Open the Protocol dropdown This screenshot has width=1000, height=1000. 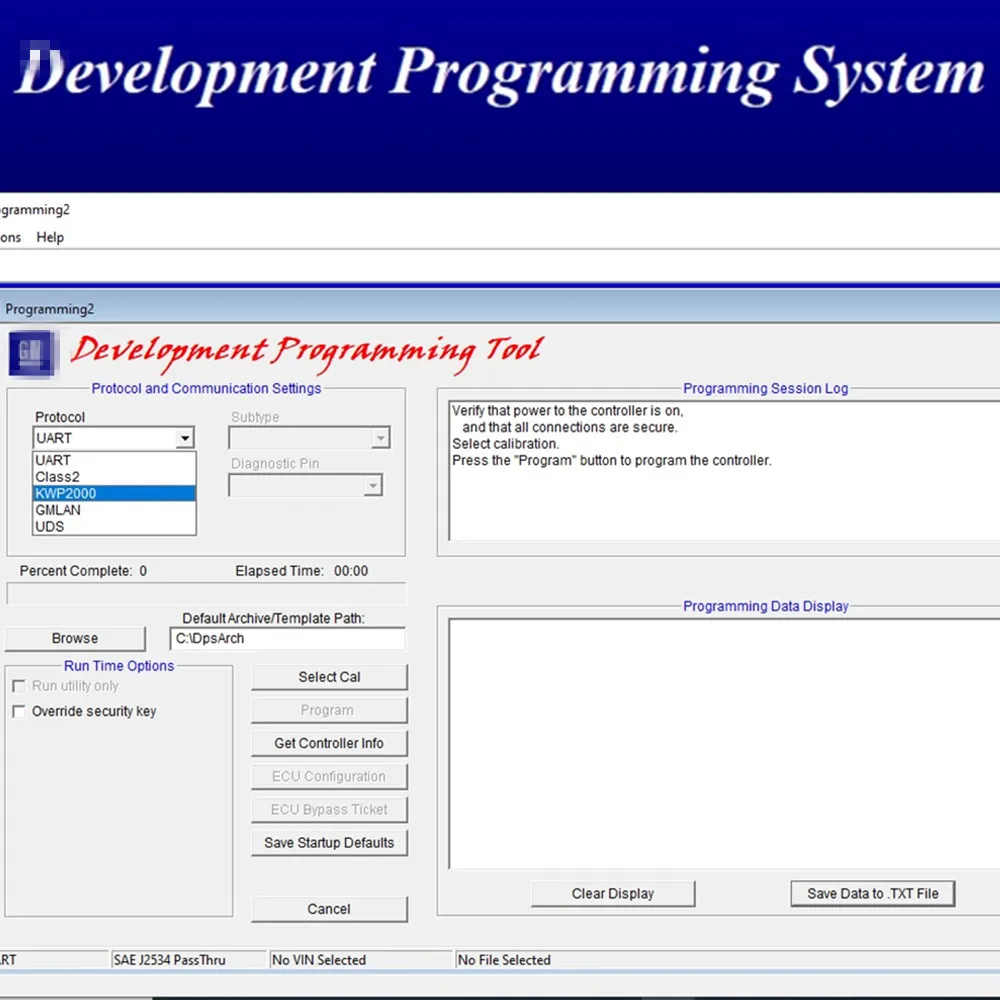pyautogui.click(x=184, y=438)
